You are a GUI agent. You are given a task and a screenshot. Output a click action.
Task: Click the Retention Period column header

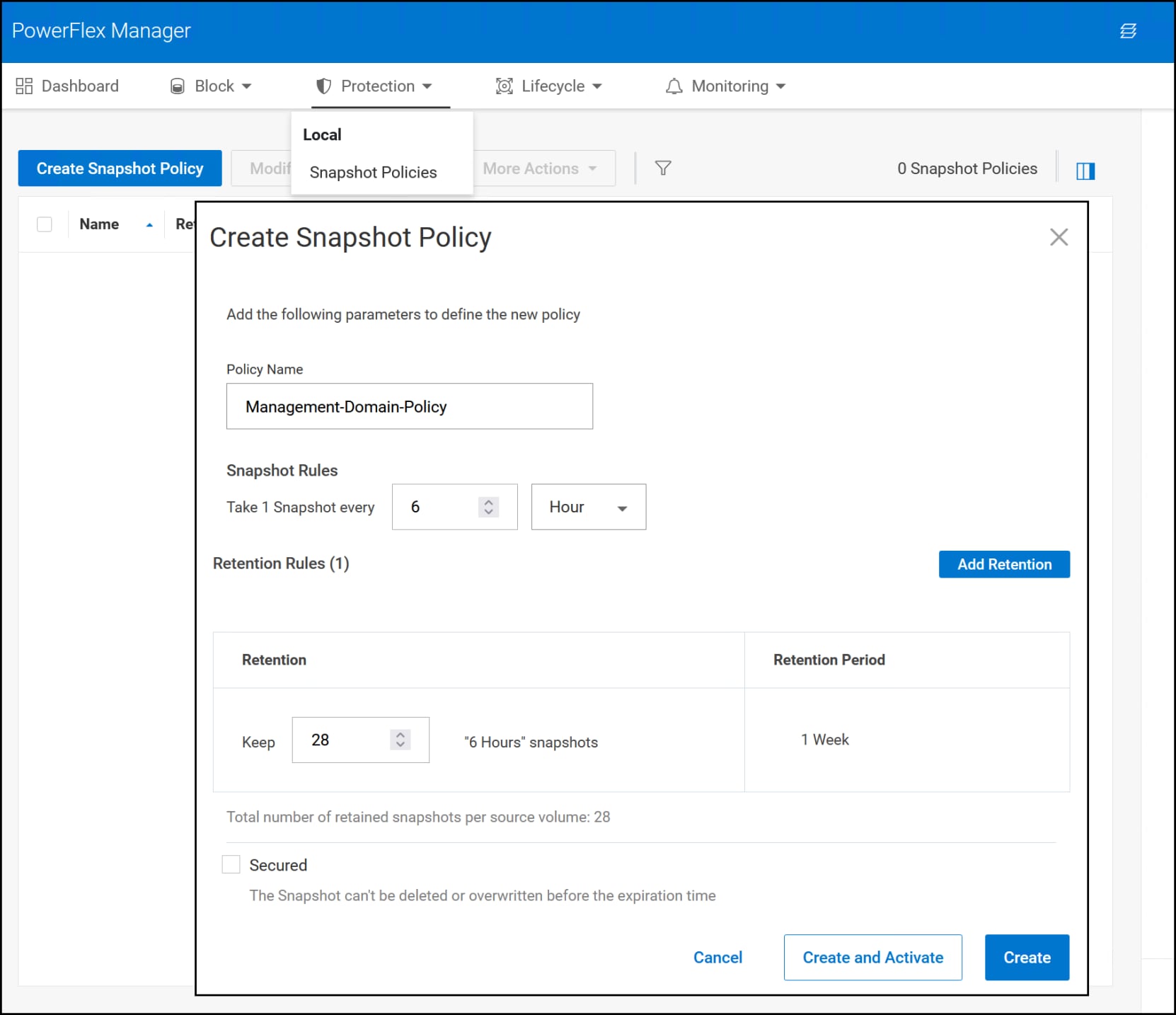click(x=829, y=660)
